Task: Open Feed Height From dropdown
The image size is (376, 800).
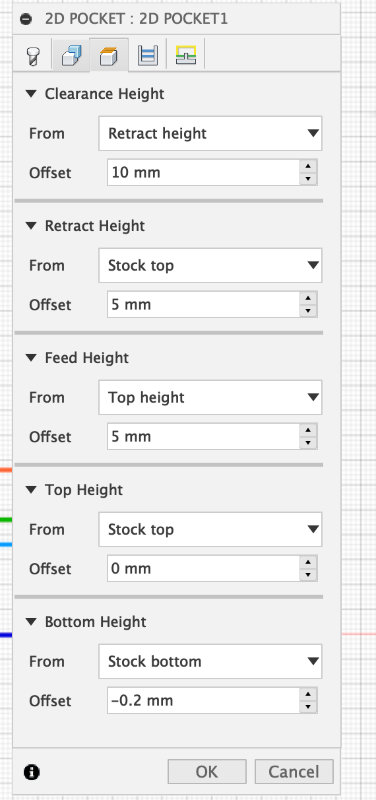Action: click(210, 397)
